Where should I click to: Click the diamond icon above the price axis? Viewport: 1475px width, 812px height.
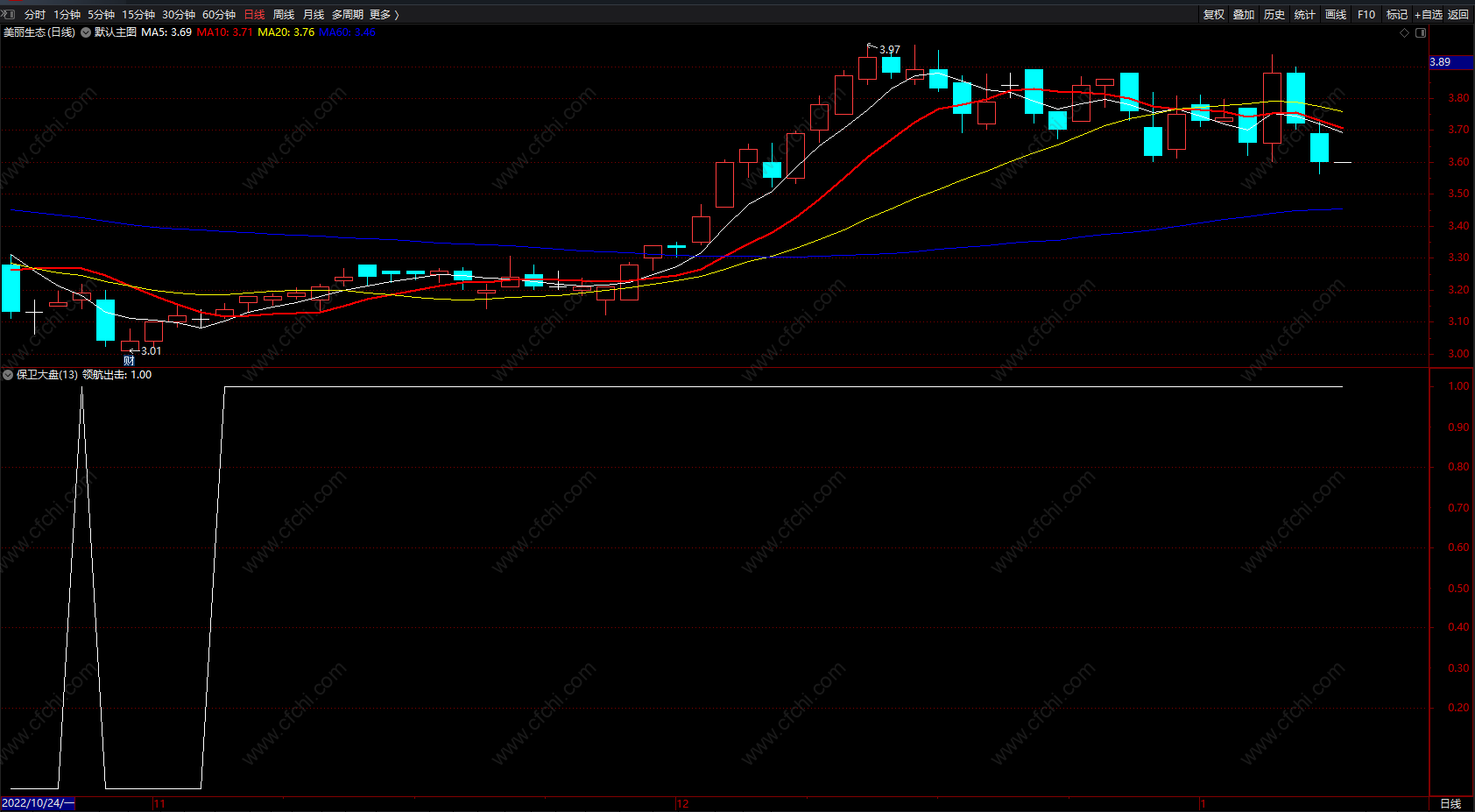pos(1405,32)
